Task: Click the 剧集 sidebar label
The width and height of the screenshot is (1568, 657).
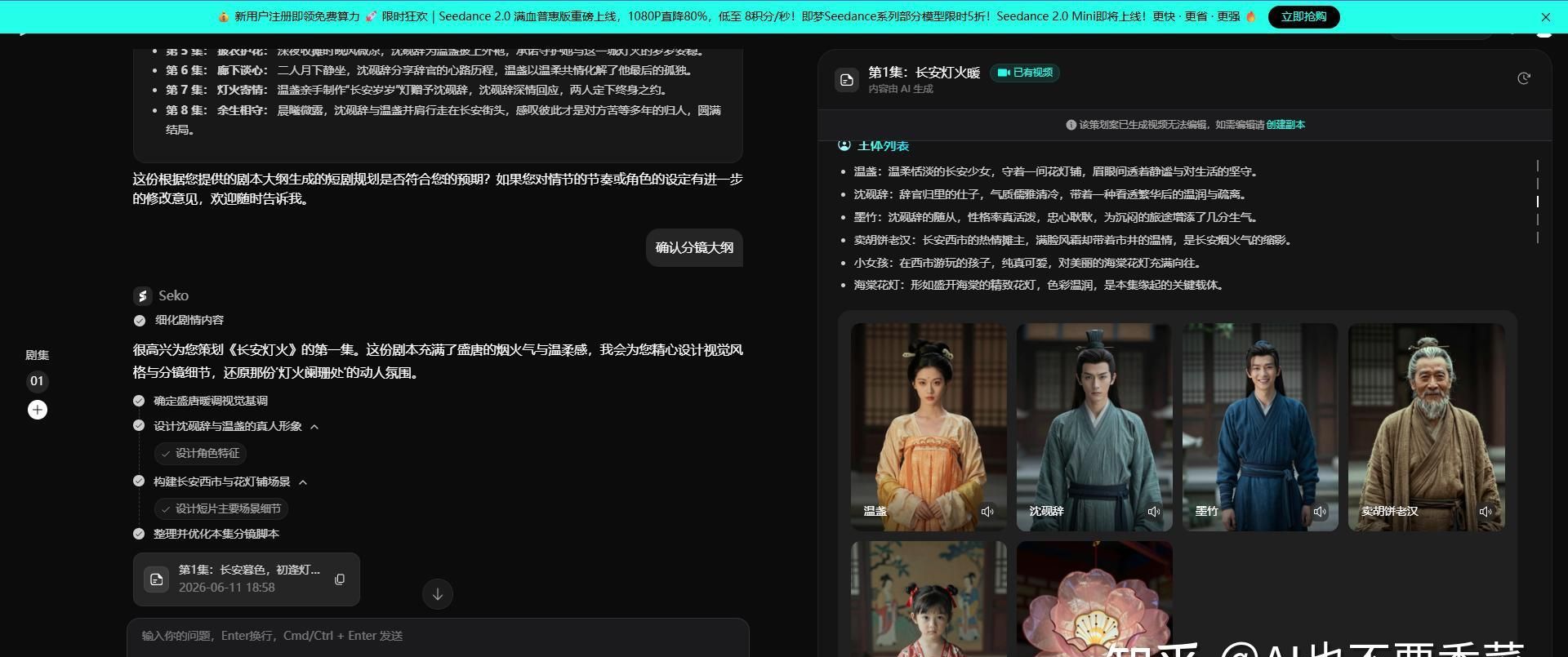Action: click(x=37, y=355)
